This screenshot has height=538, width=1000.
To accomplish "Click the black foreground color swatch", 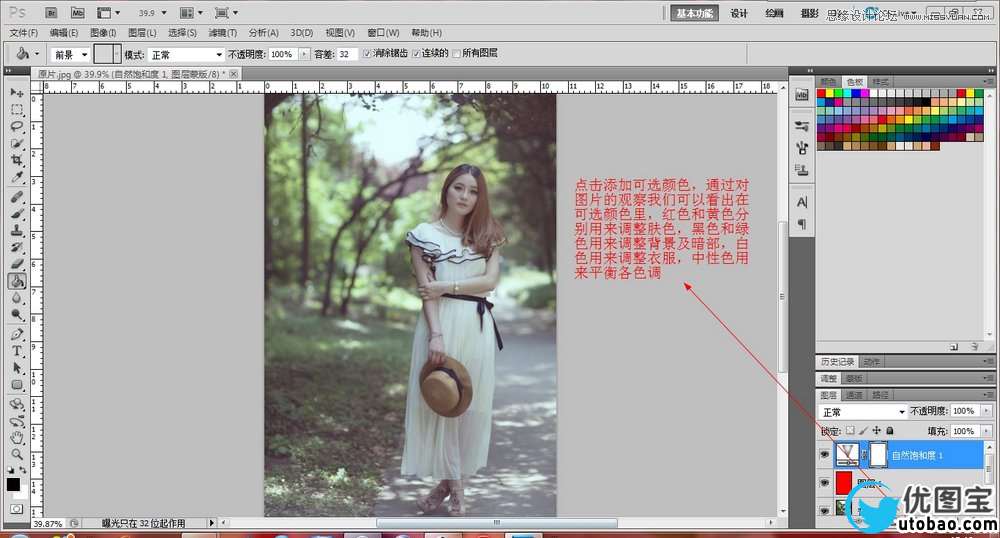I will [x=13, y=484].
